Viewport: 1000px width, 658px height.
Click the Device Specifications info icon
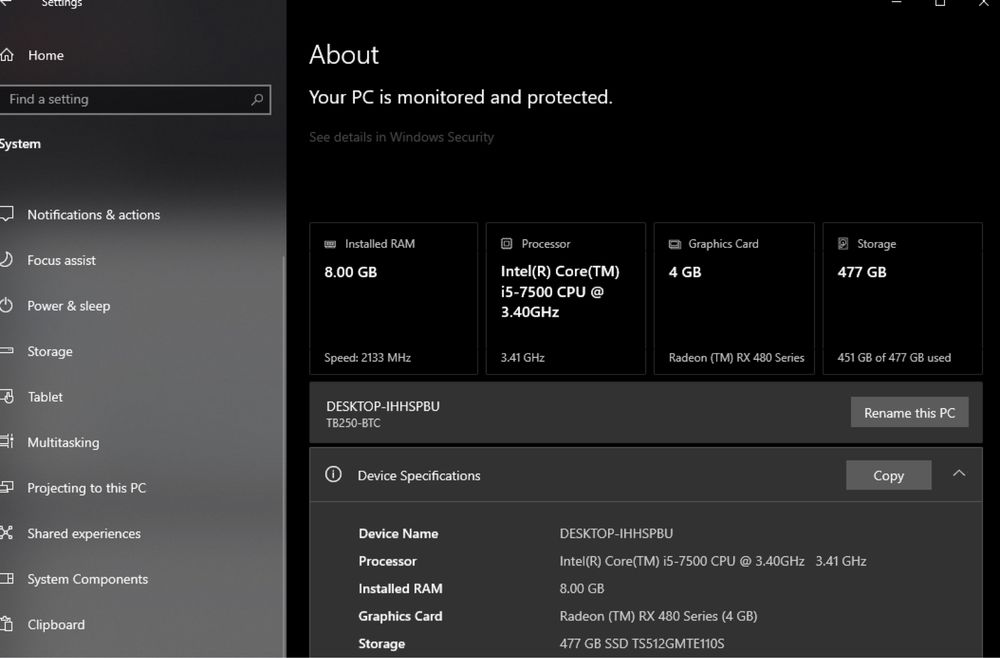333,474
